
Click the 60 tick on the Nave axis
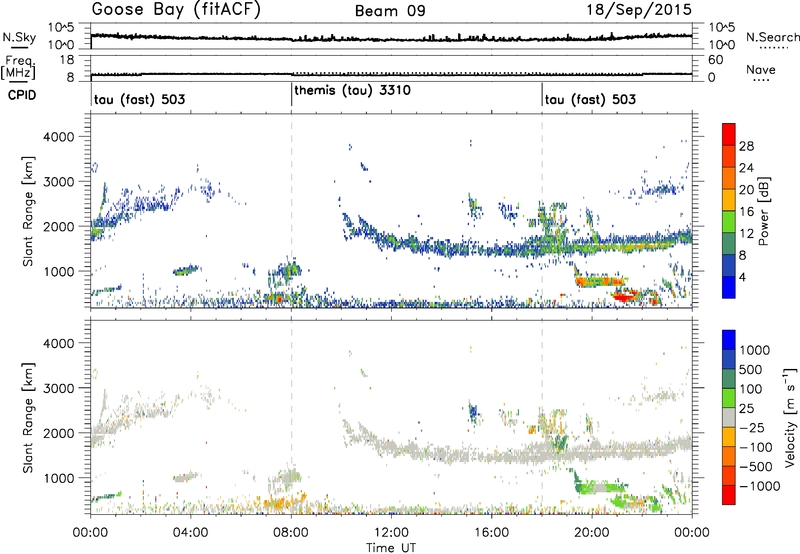coord(716,60)
